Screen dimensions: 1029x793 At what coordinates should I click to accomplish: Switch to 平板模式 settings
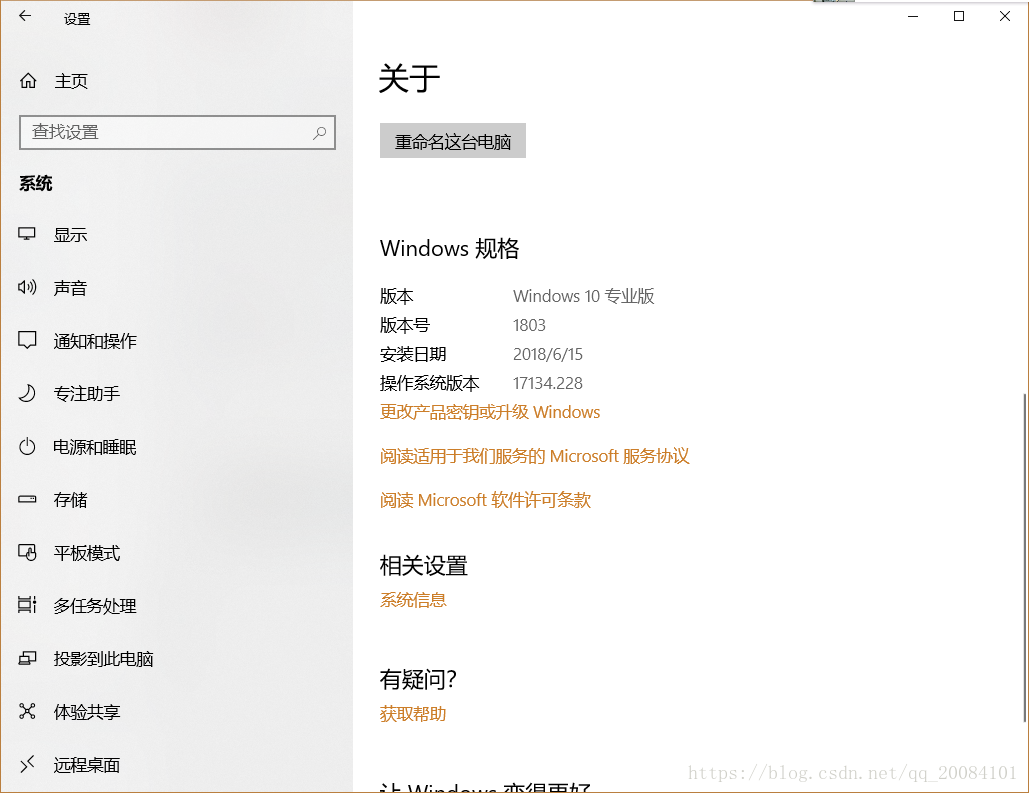coord(87,553)
